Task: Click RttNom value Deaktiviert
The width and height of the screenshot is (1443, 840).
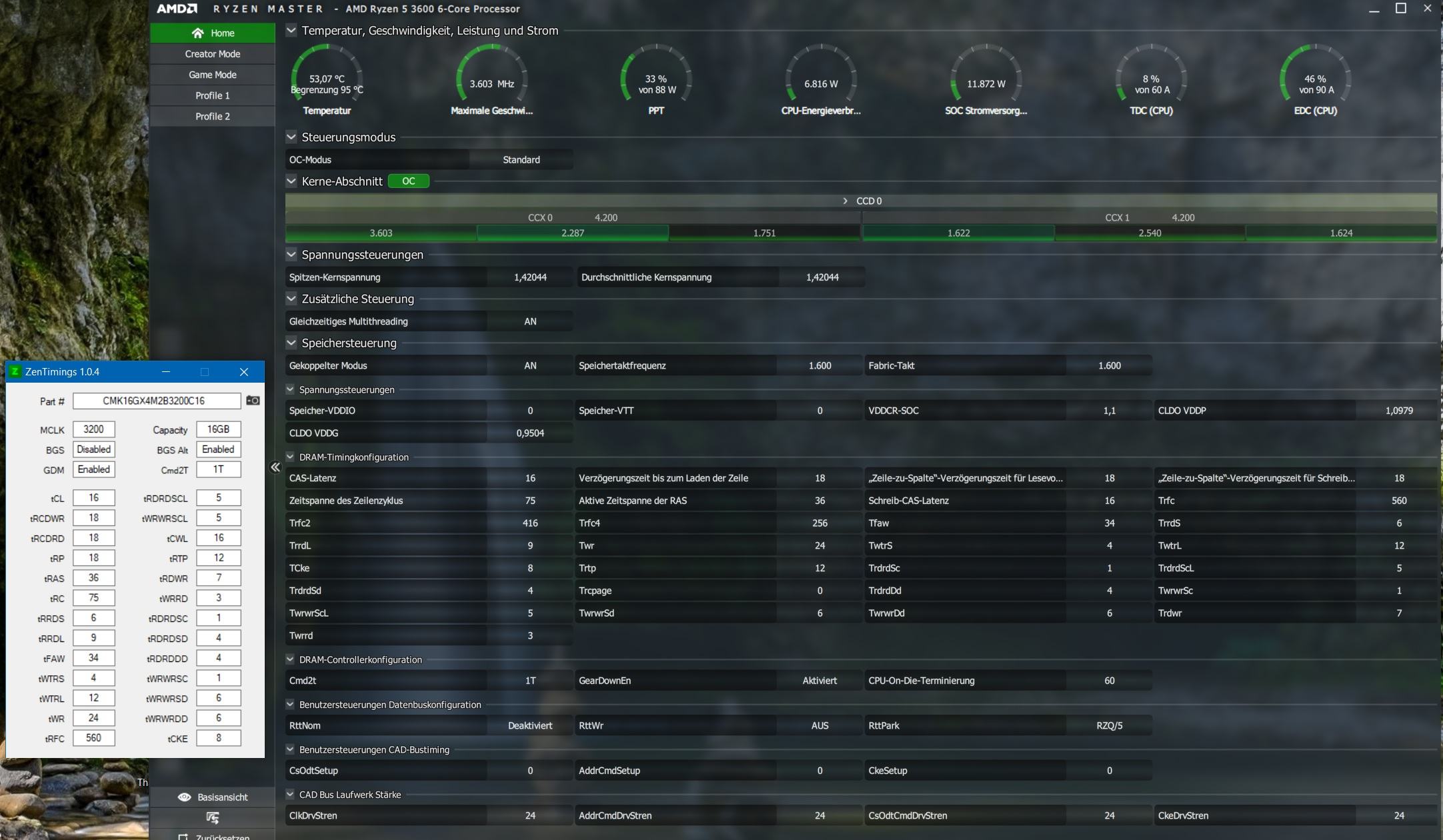Action: (x=530, y=725)
